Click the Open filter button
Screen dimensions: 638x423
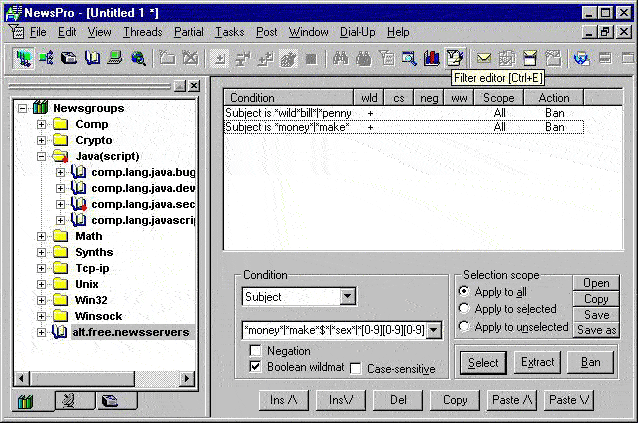(596, 283)
